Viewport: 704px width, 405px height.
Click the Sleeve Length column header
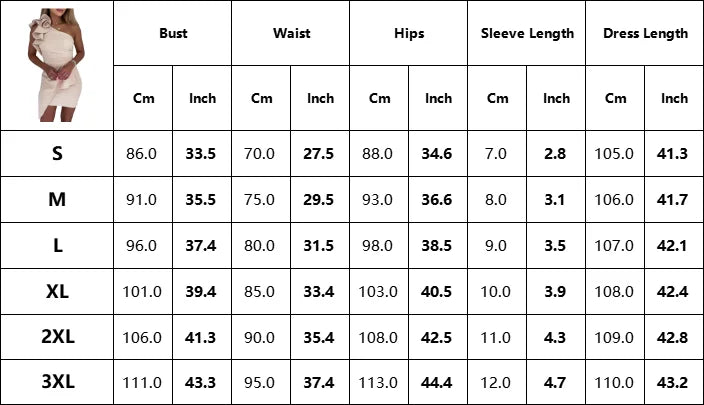527,33
